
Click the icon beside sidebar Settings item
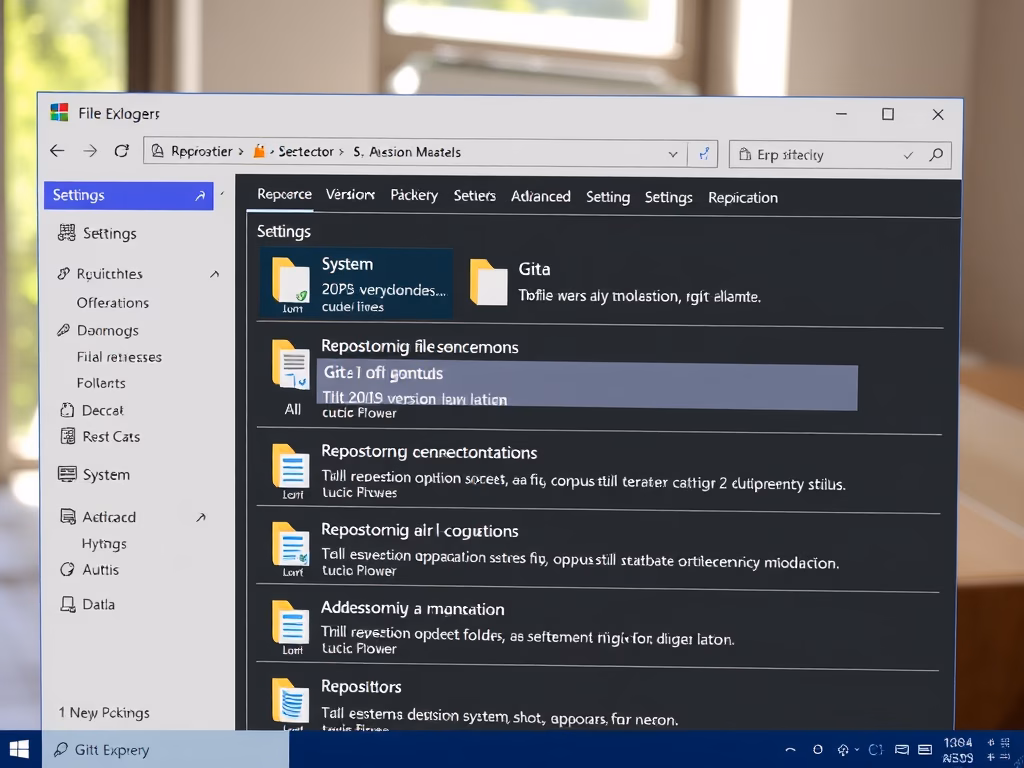pos(67,233)
